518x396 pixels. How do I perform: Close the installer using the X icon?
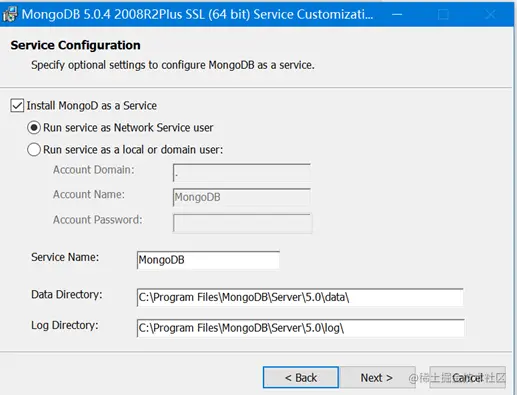490,14
